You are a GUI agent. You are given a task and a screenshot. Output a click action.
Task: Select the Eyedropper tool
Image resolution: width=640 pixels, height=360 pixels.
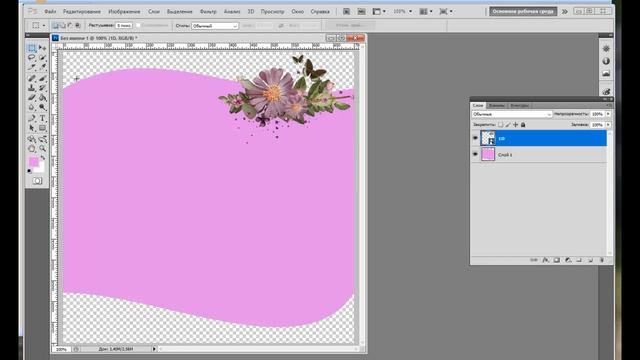[x=42, y=67]
